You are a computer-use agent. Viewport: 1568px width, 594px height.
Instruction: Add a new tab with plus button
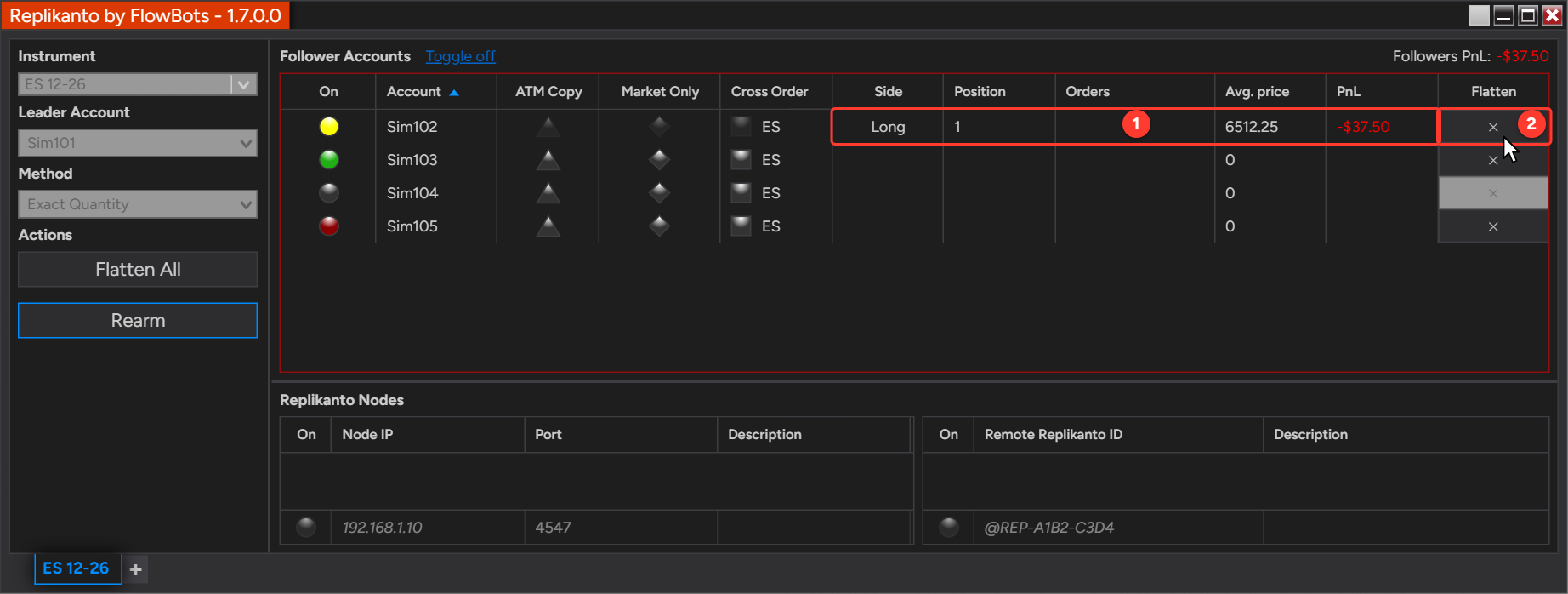[x=135, y=569]
